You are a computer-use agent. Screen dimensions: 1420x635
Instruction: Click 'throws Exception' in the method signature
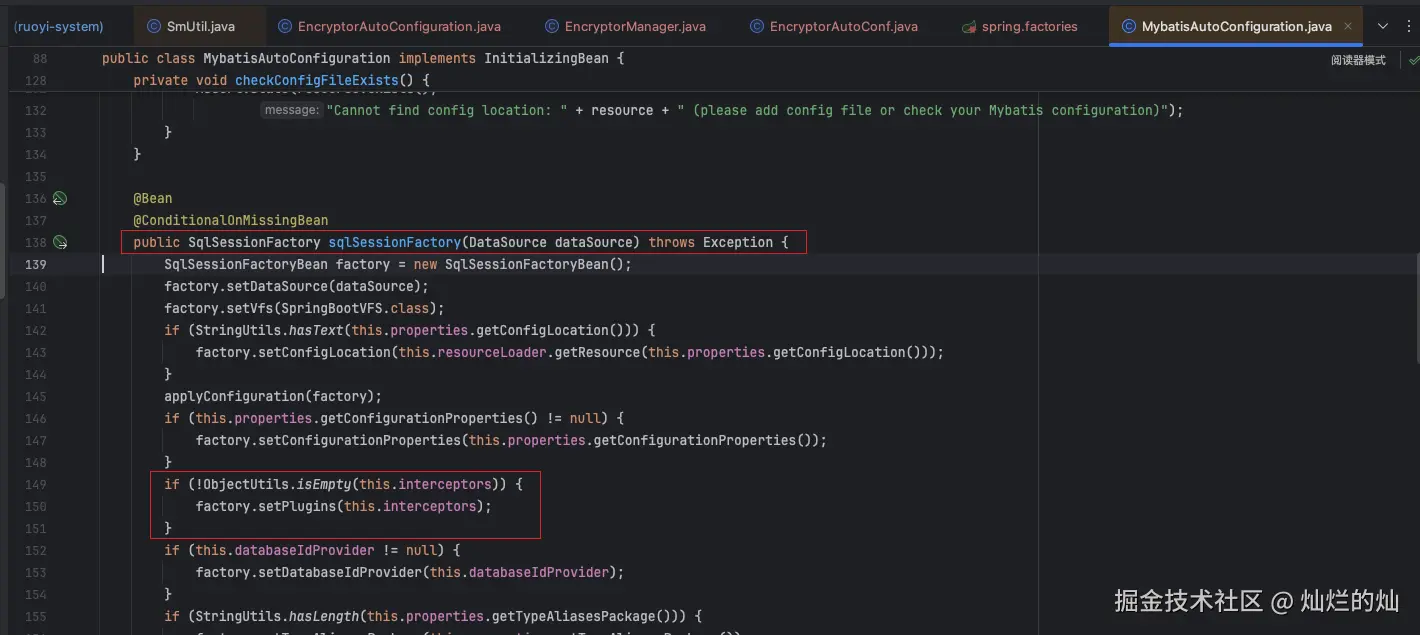(711, 242)
